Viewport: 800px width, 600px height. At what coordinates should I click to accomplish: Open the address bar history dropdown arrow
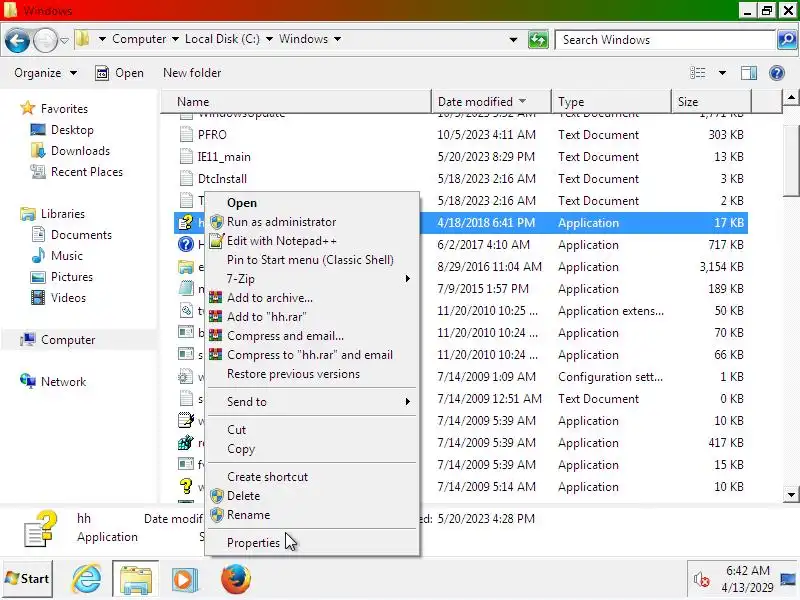(513, 39)
